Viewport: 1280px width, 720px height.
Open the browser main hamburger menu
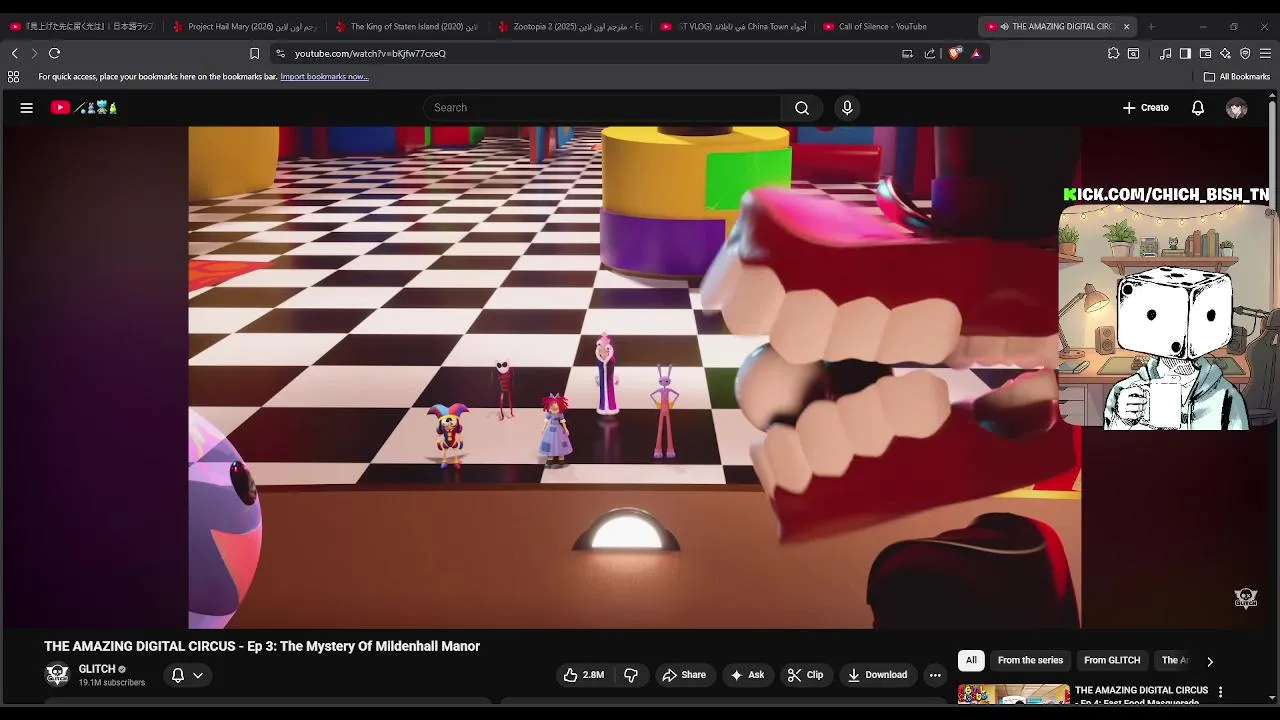(1265, 54)
